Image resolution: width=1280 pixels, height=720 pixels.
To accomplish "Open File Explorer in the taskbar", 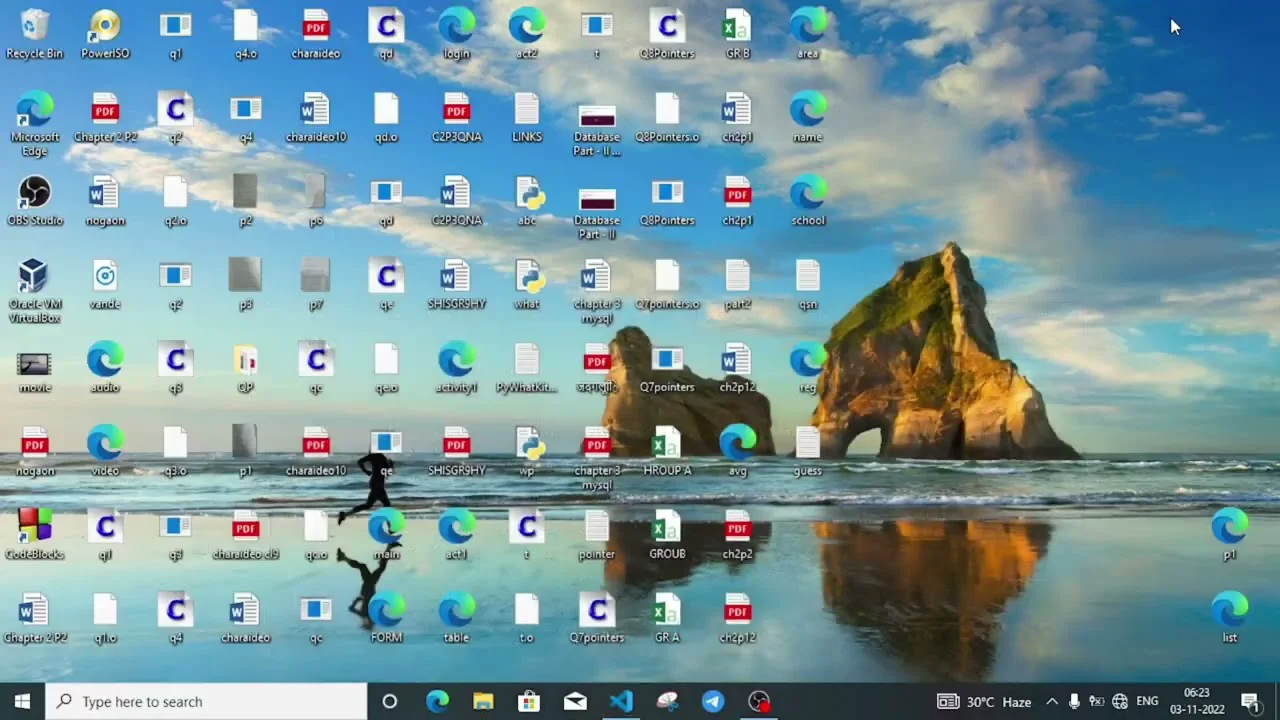I will [483, 702].
